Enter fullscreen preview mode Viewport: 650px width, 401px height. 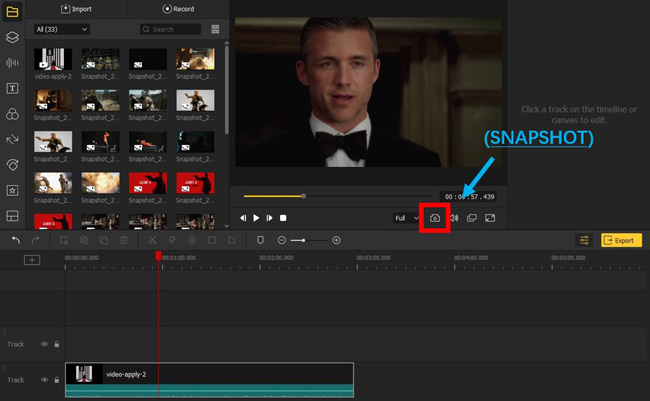490,218
